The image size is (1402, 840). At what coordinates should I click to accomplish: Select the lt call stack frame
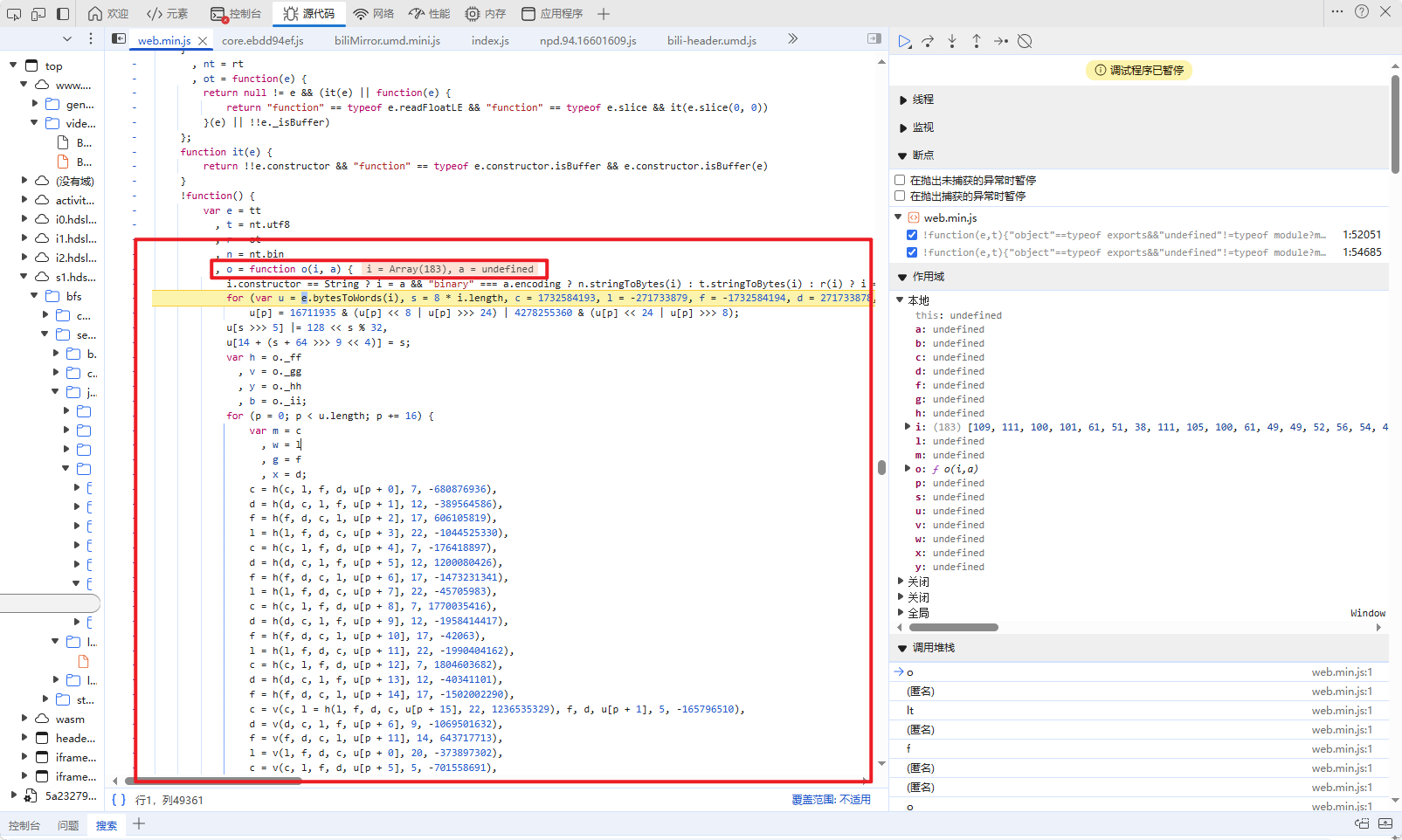pos(1140,711)
